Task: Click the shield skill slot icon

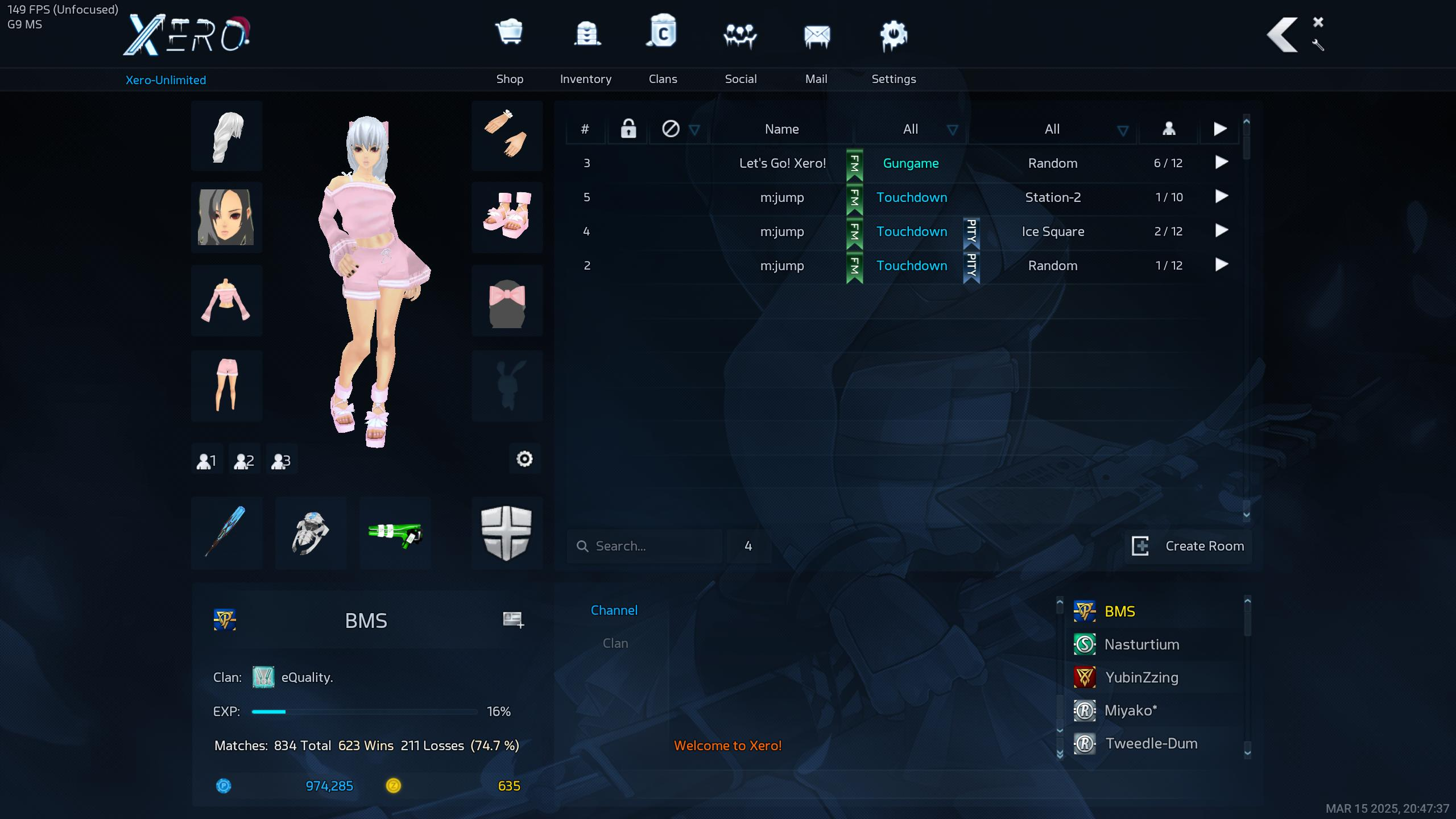Action: 506,532
